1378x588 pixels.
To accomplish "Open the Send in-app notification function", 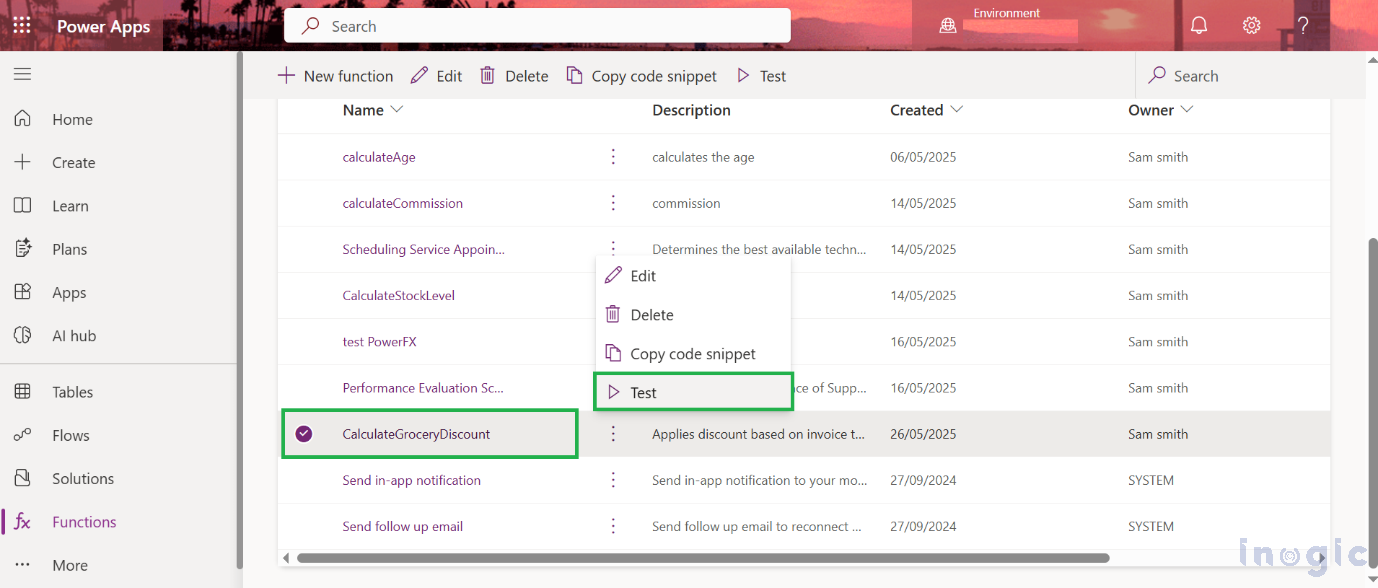I will (x=412, y=480).
